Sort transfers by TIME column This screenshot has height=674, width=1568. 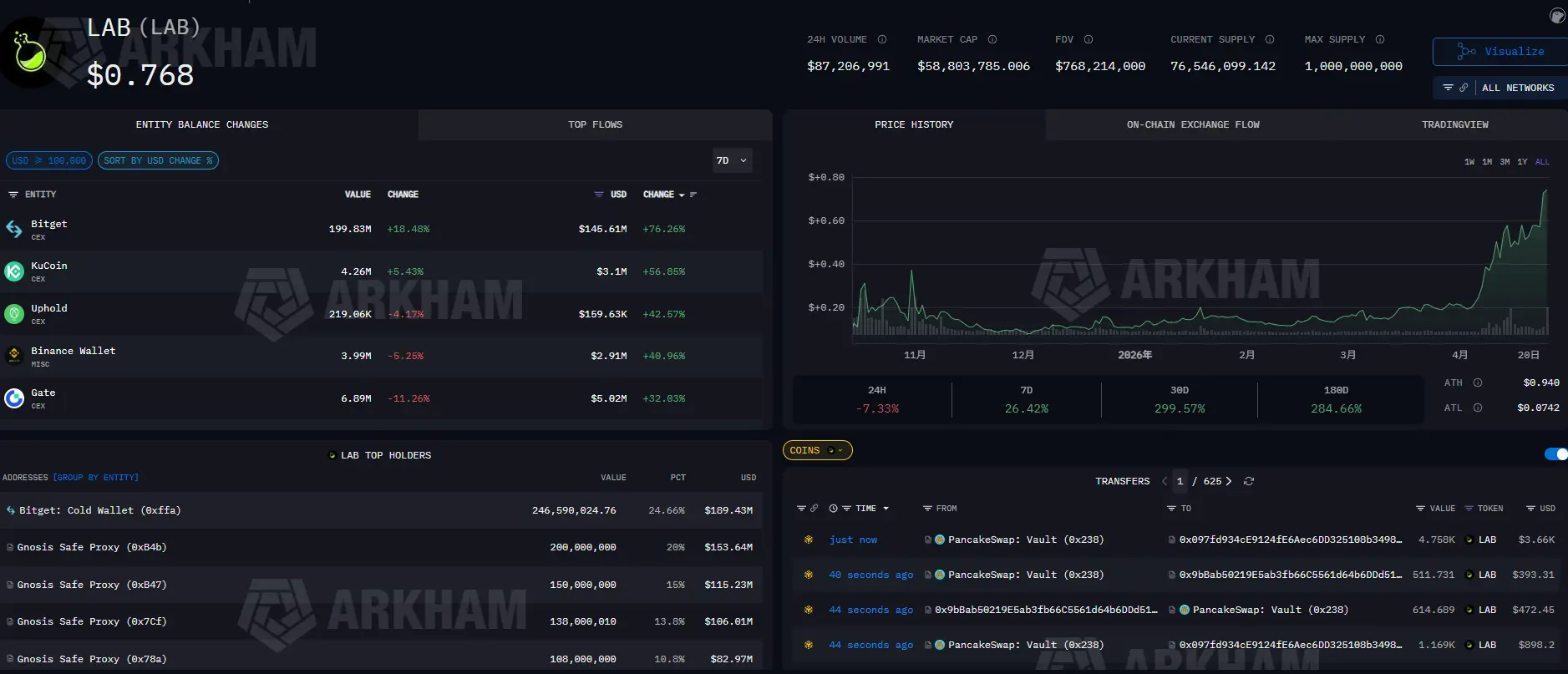(870, 509)
